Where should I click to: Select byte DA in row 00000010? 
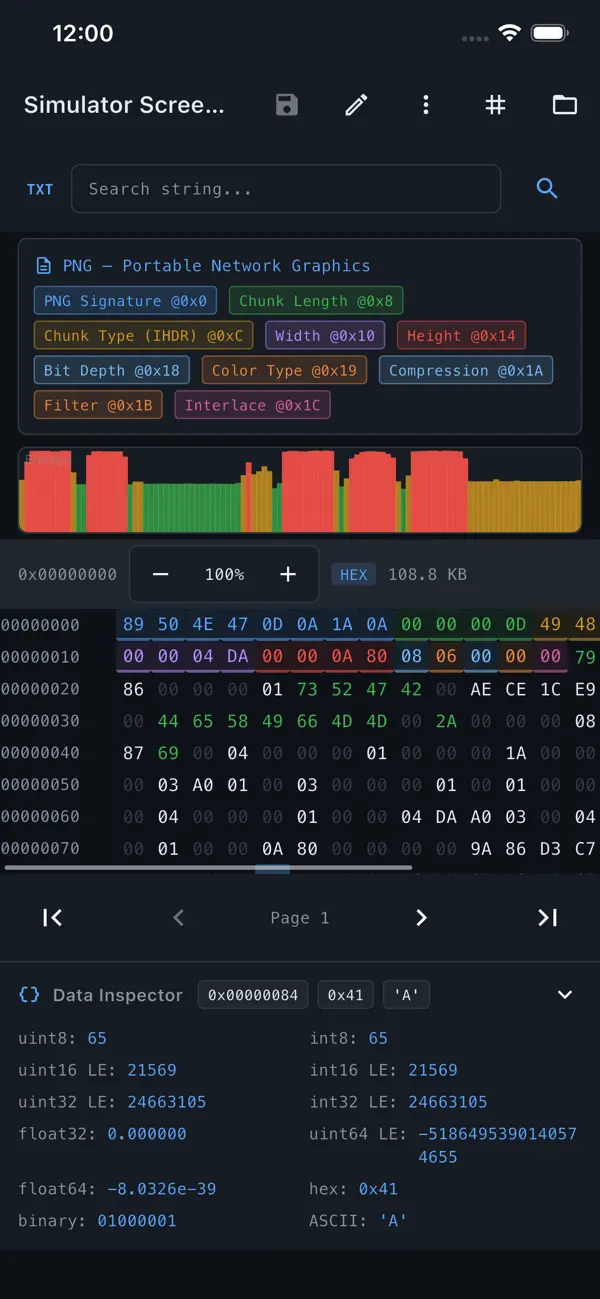238,657
